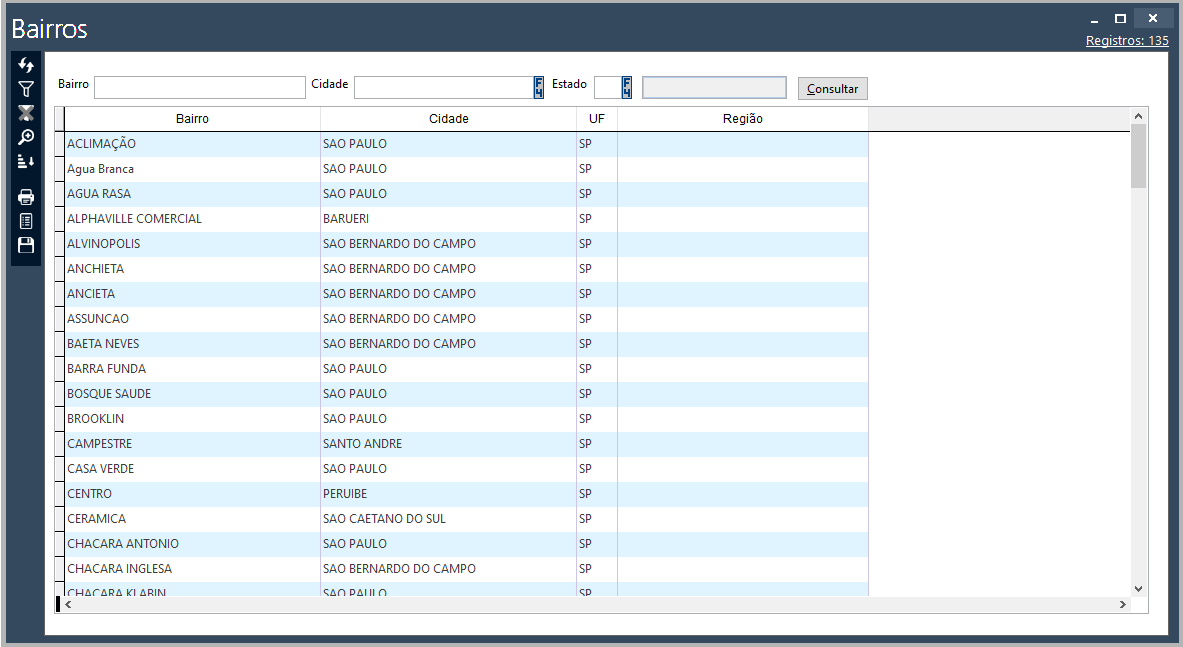Click the horizontal scrollbar right arrow
The width and height of the screenshot is (1183, 647).
pyautogui.click(x=1123, y=605)
